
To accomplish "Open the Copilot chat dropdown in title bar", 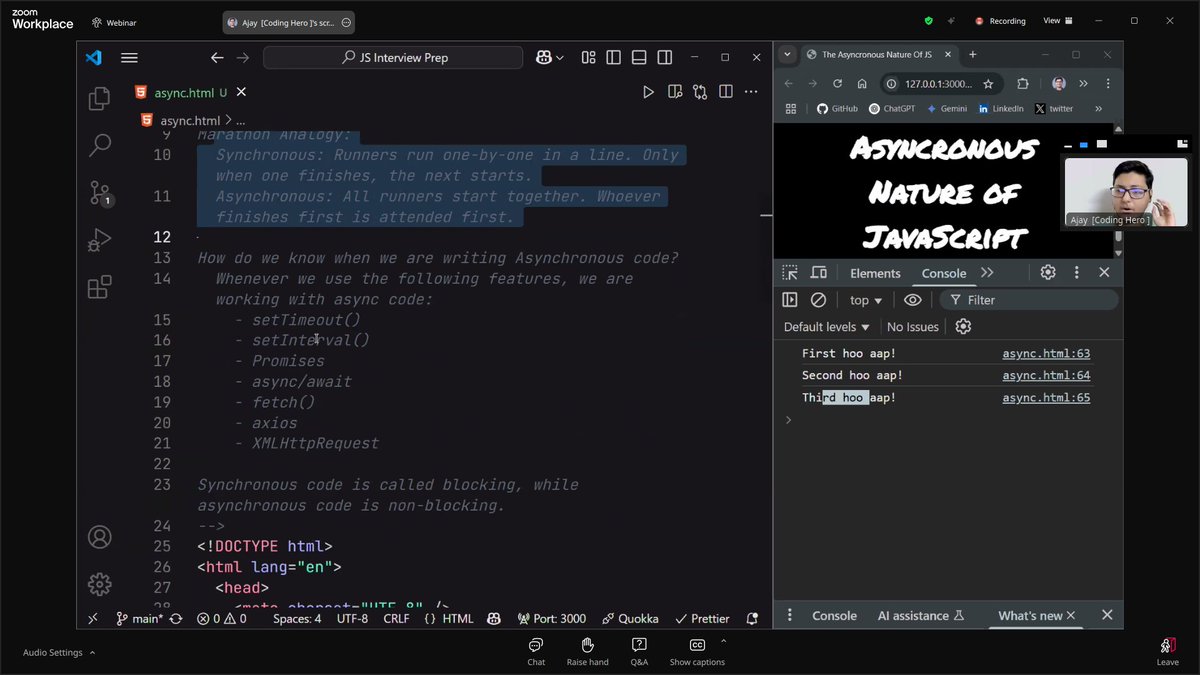I will coord(559,58).
